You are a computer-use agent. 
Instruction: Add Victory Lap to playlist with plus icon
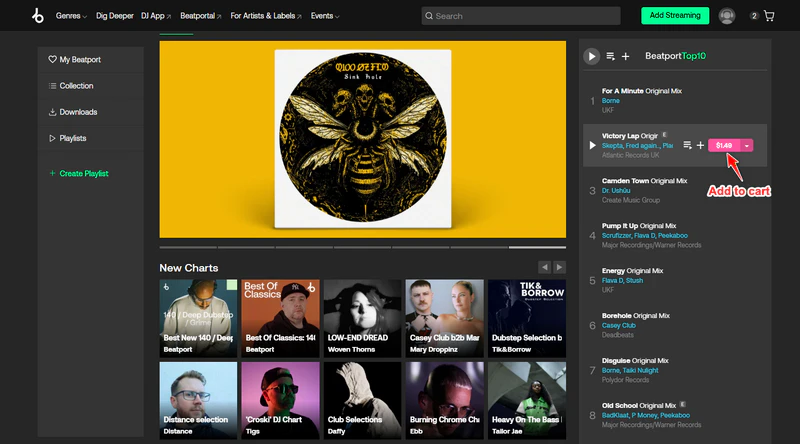tap(701, 145)
